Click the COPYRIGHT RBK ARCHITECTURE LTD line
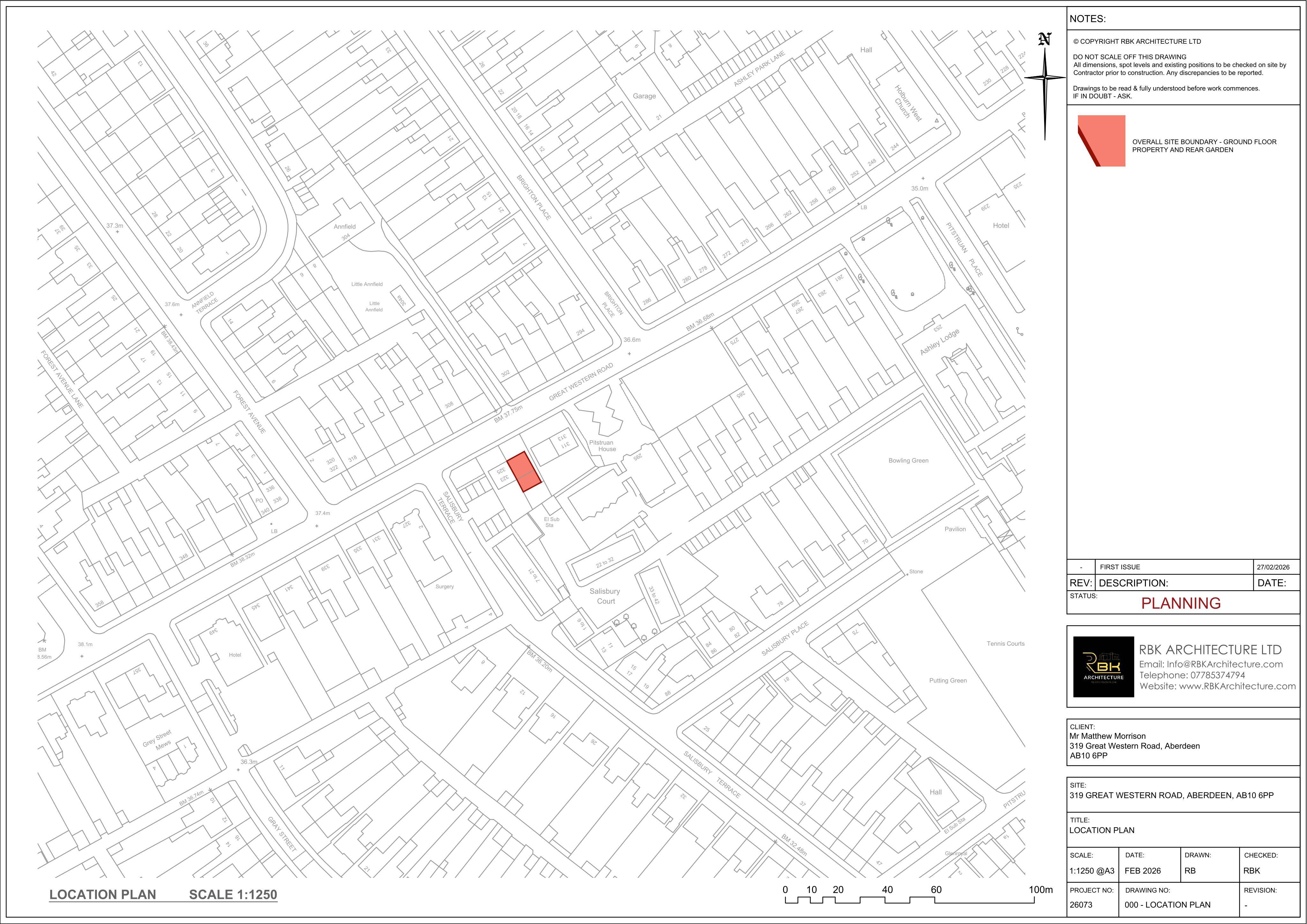The height and width of the screenshot is (924, 1307). point(1137,41)
